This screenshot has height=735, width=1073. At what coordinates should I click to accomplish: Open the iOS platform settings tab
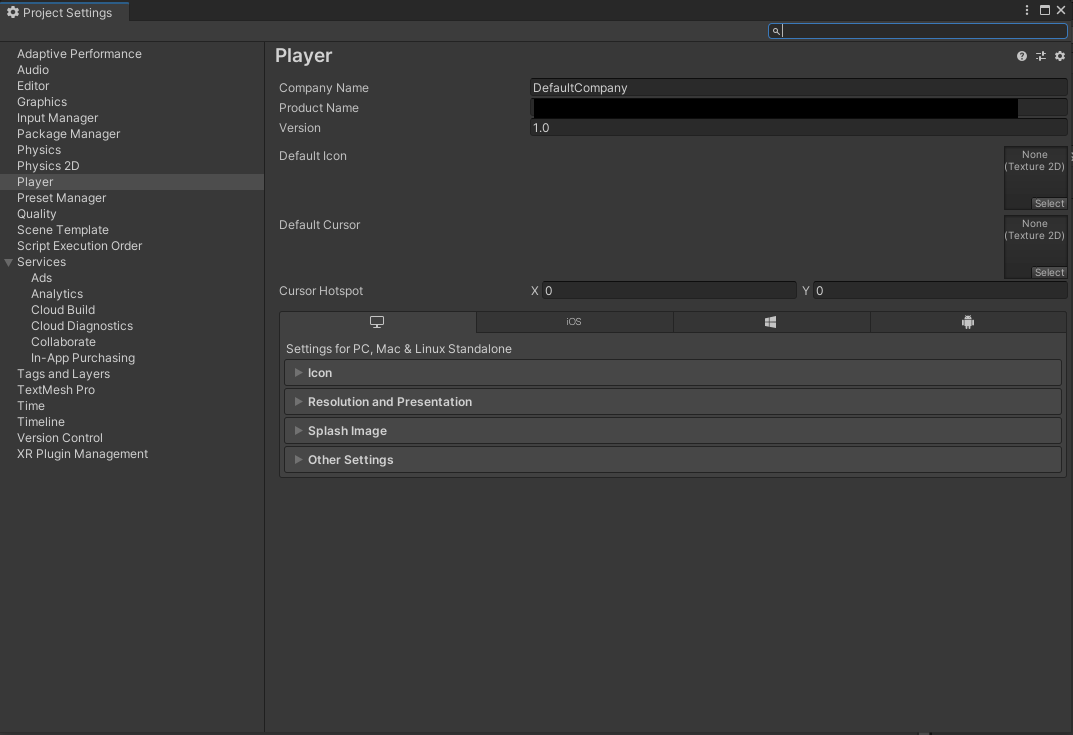pyautogui.click(x=574, y=321)
